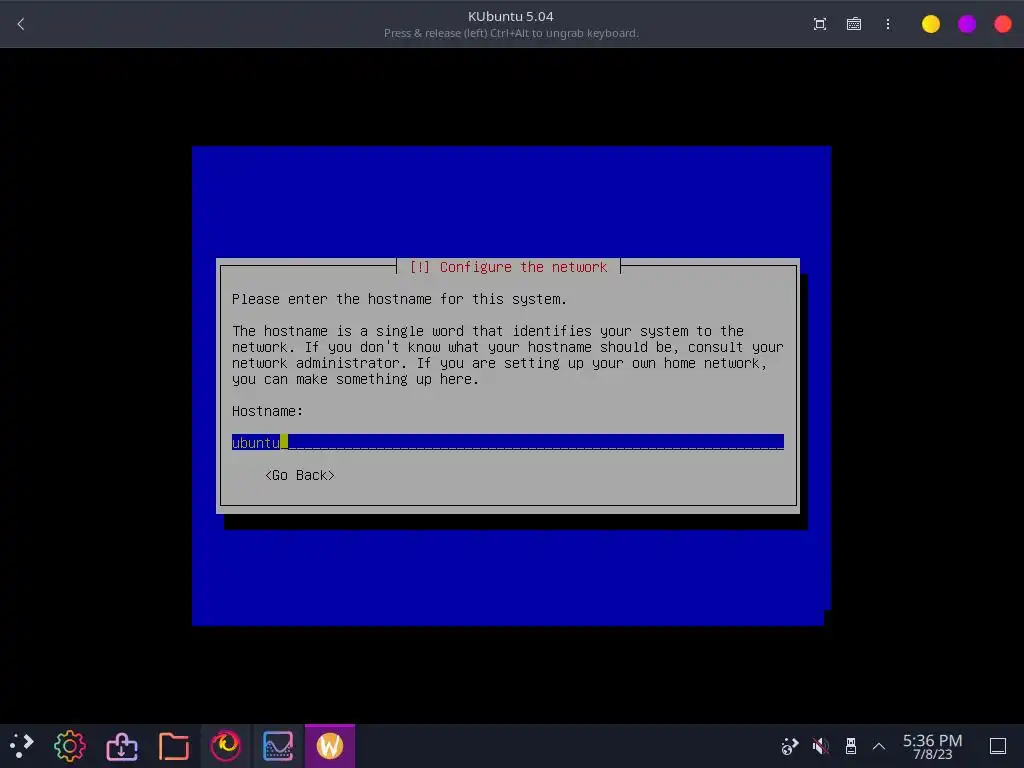Image resolution: width=1024 pixels, height=768 pixels.
Task: Switch to the active W app in taskbar
Action: 330,746
